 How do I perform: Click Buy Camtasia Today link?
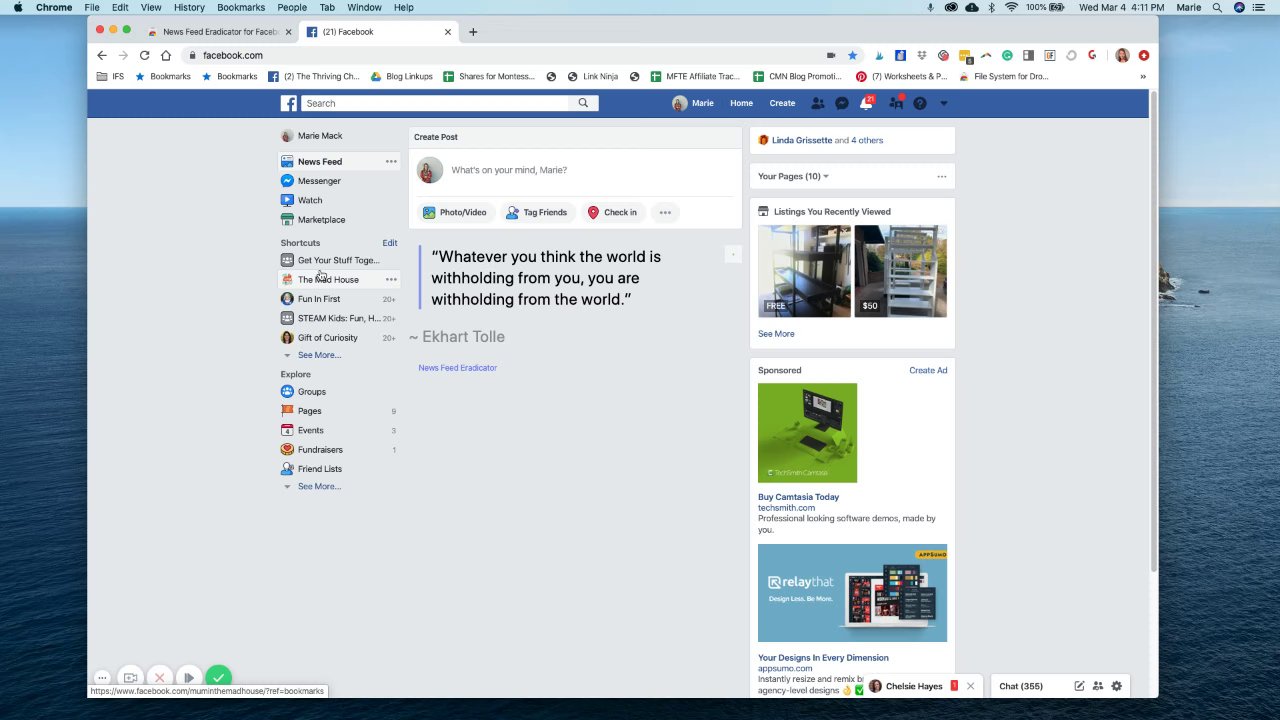[x=798, y=497]
